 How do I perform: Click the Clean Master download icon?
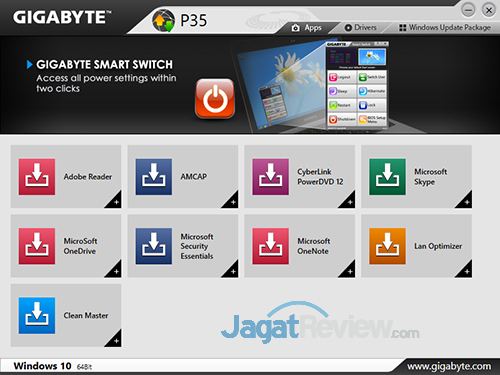(x=37, y=315)
